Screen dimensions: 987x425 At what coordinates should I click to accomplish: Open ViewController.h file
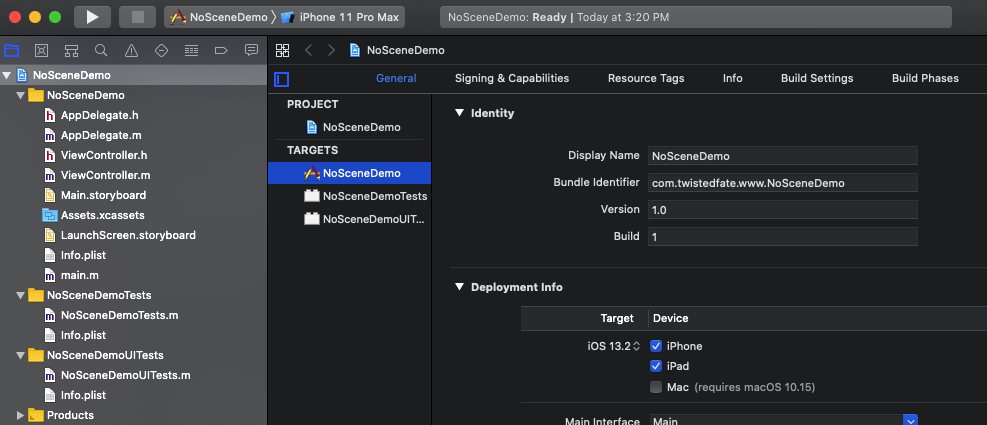coord(104,156)
